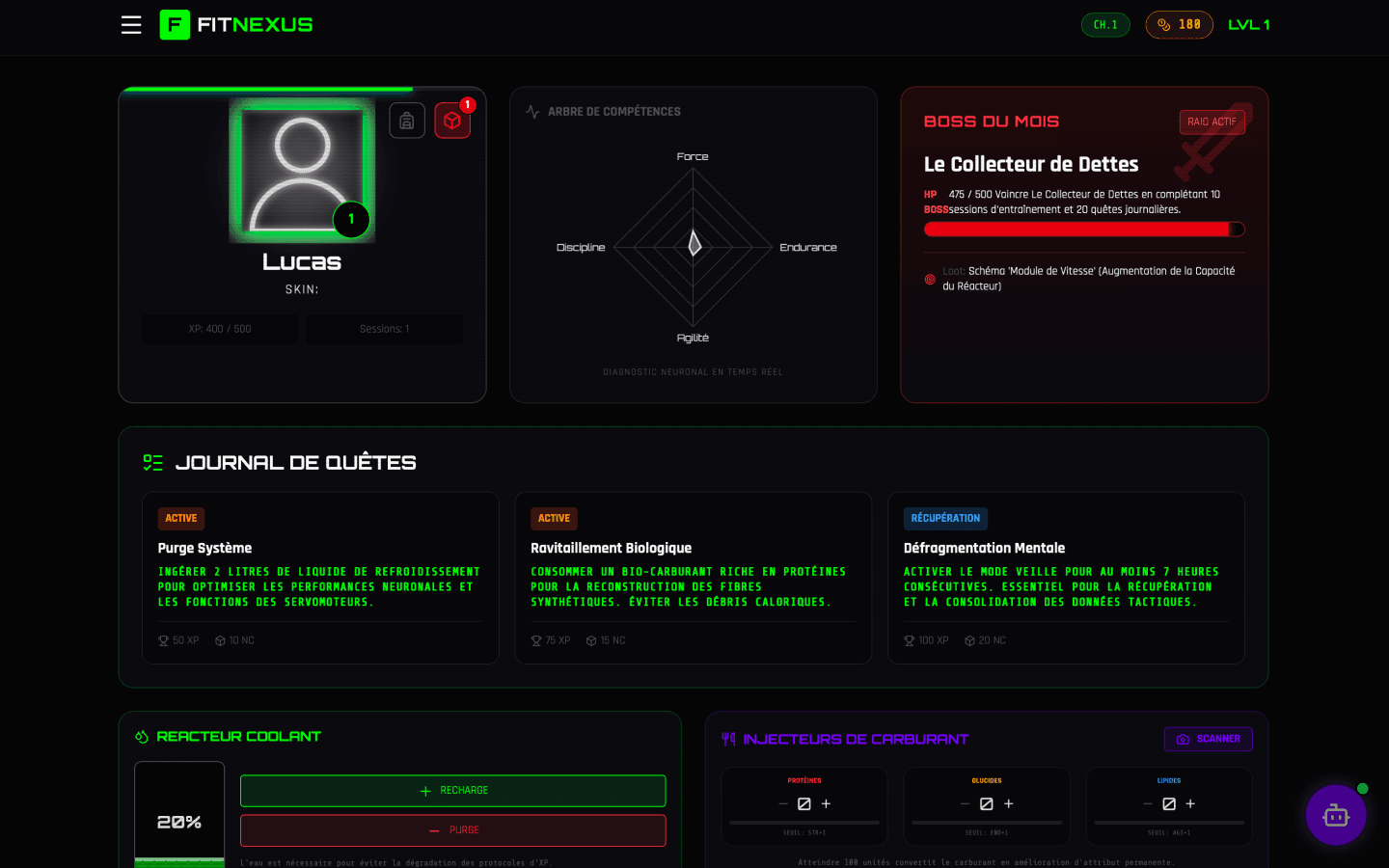
Task: Increase Lipides with the plus button
Action: 1190,803
